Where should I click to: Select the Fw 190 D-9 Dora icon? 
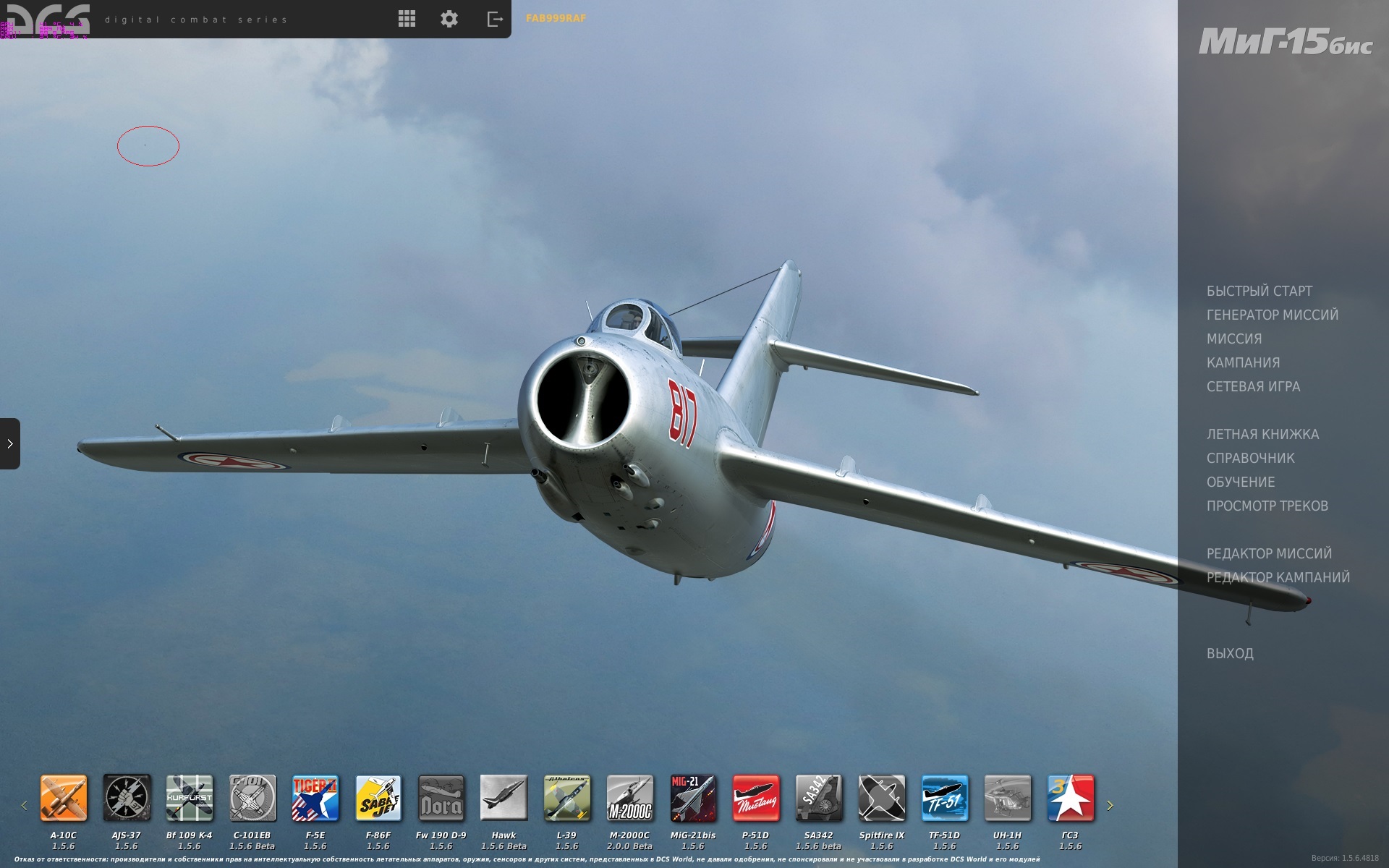point(441,798)
